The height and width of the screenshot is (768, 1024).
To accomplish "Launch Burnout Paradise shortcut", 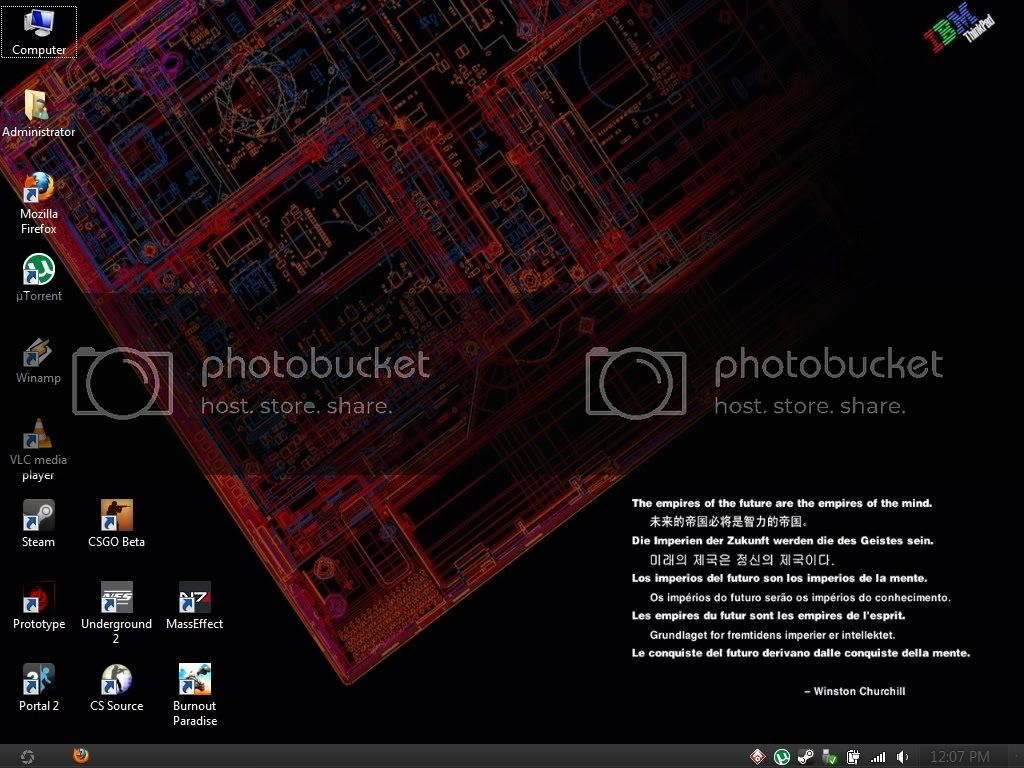I will click(x=194, y=681).
